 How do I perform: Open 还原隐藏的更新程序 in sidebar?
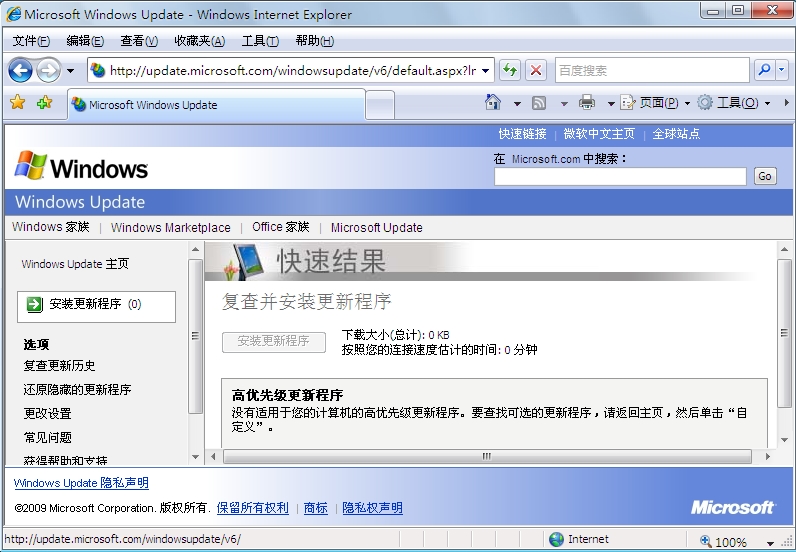77,389
